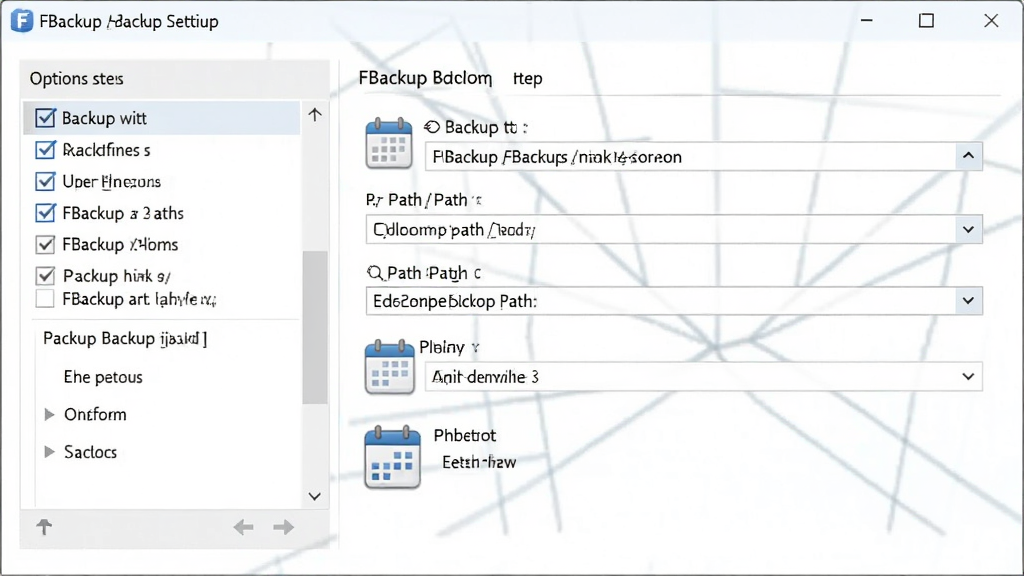The height and width of the screenshot is (576, 1024).
Task: Minimize the FBackup setup window
Action: [x=867, y=20]
